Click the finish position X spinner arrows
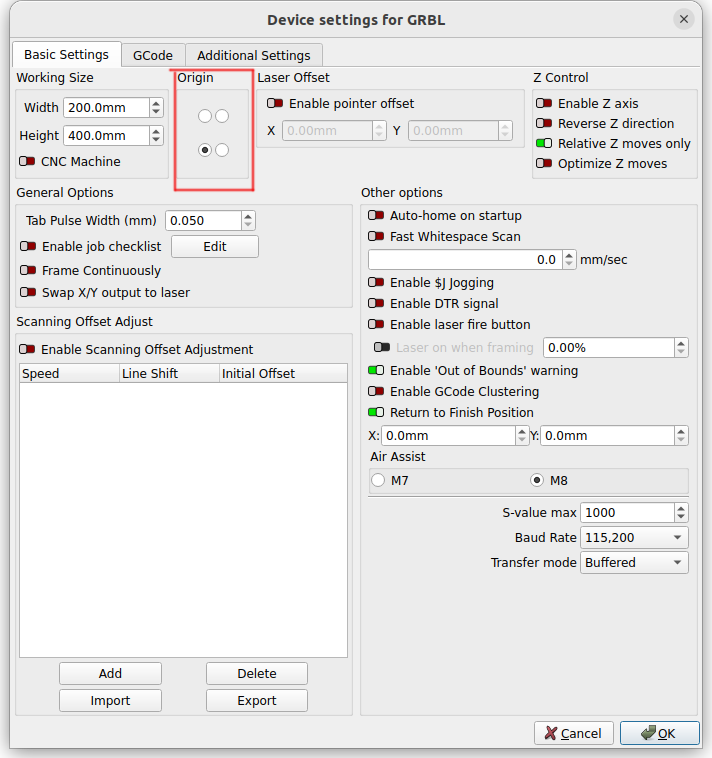This screenshot has height=758, width=712. (522, 436)
